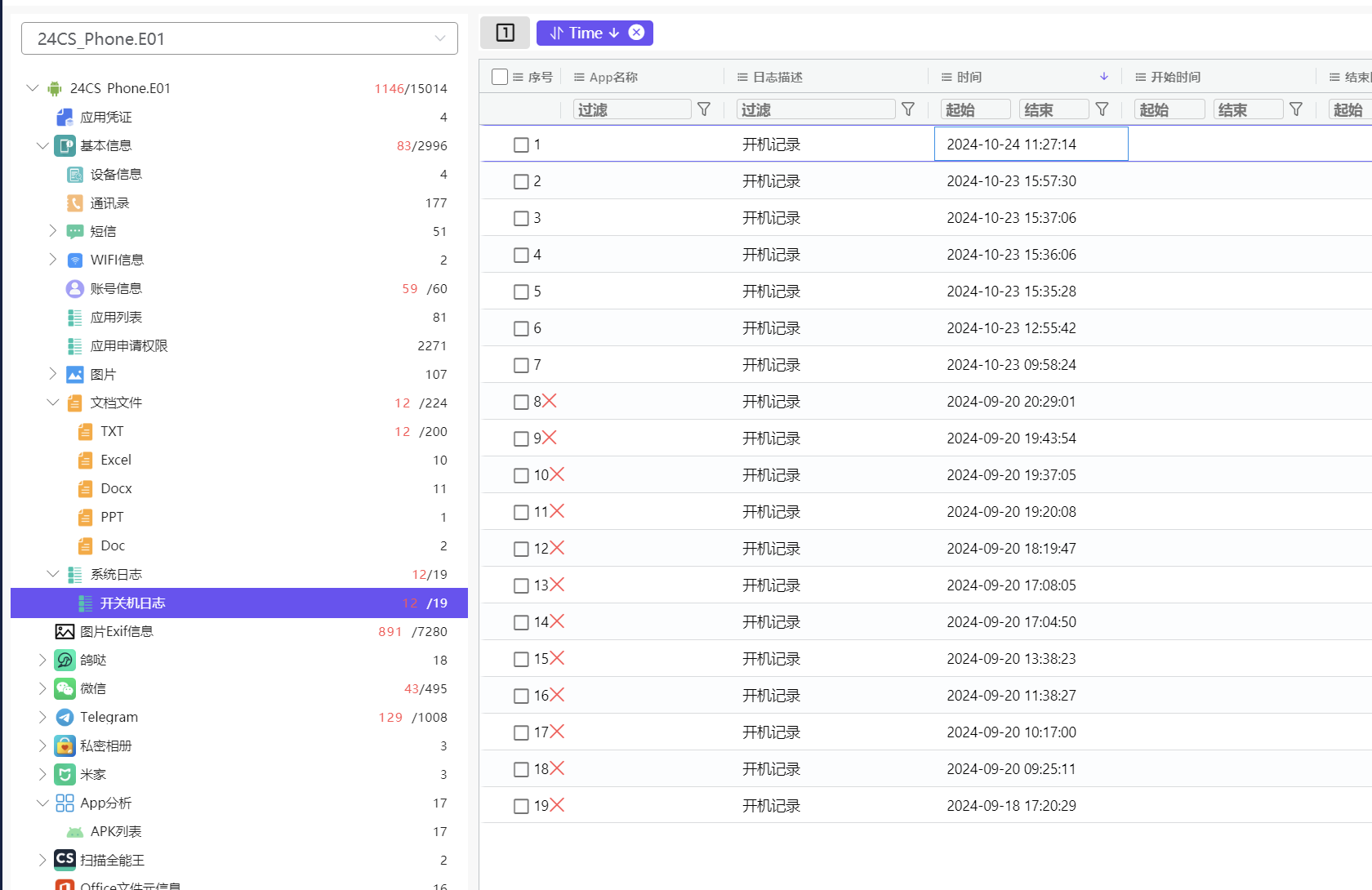
Task: Click the 时间 起始 filter field
Action: click(x=975, y=109)
